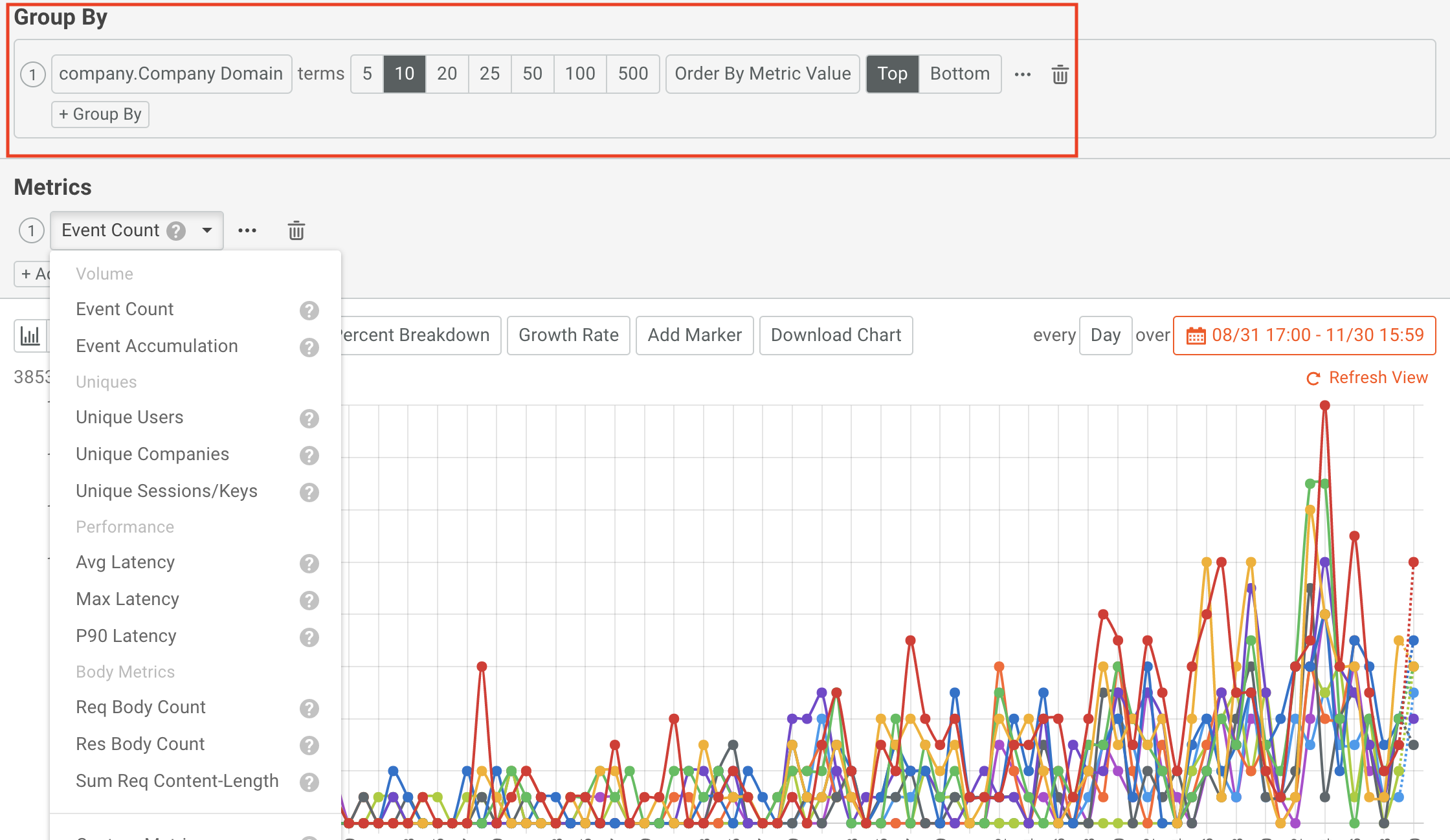Remove the Event Count metric with trash icon
Image resolution: width=1450 pixels, height=840 pixels.
(296, 230)
